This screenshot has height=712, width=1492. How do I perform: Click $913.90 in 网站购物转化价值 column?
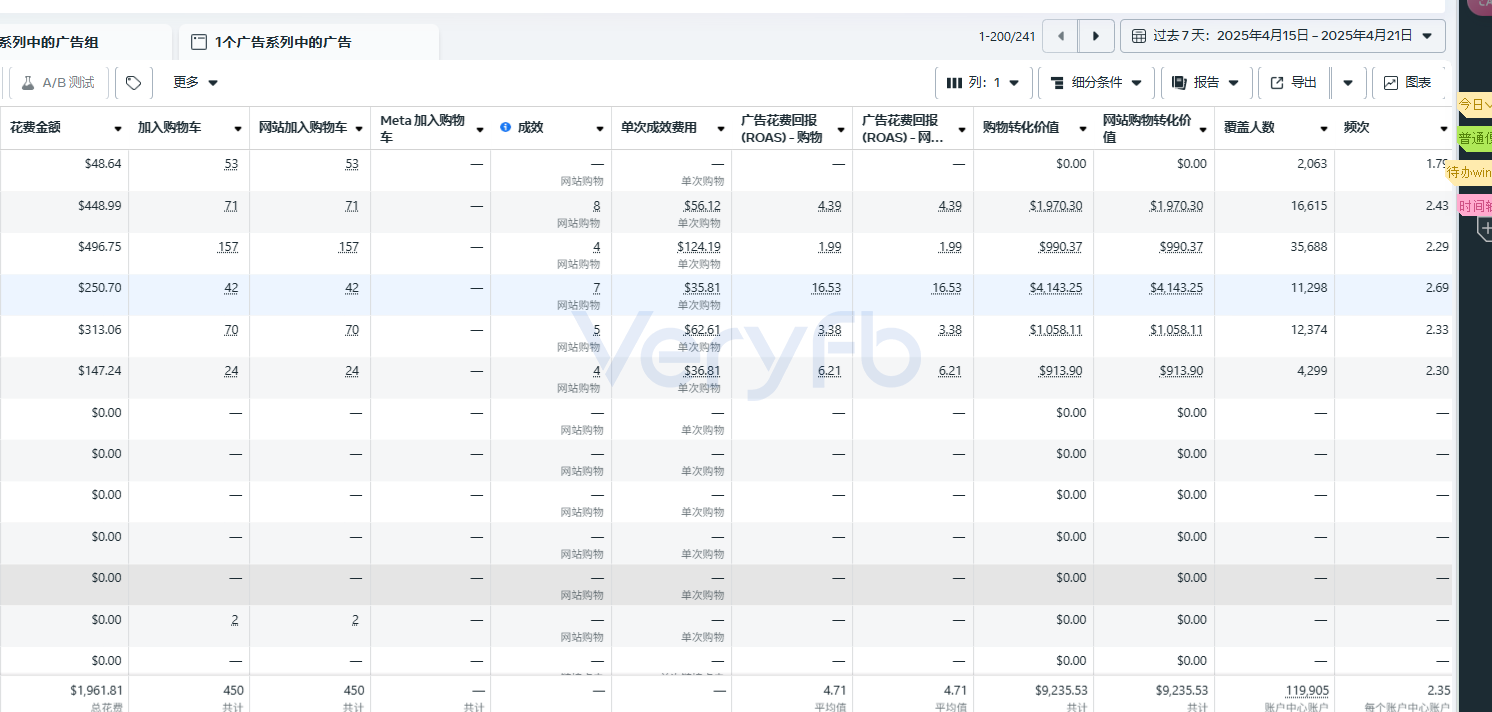coord(1182,371)
